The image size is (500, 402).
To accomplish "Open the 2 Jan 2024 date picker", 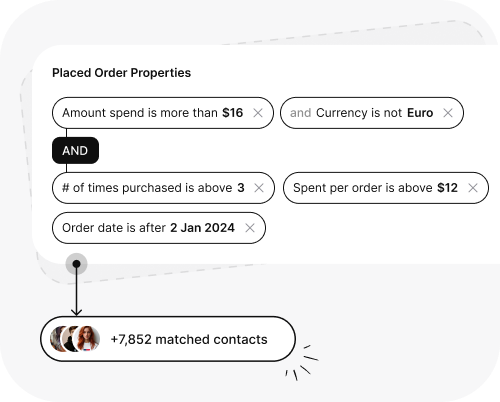I will 202,228.
